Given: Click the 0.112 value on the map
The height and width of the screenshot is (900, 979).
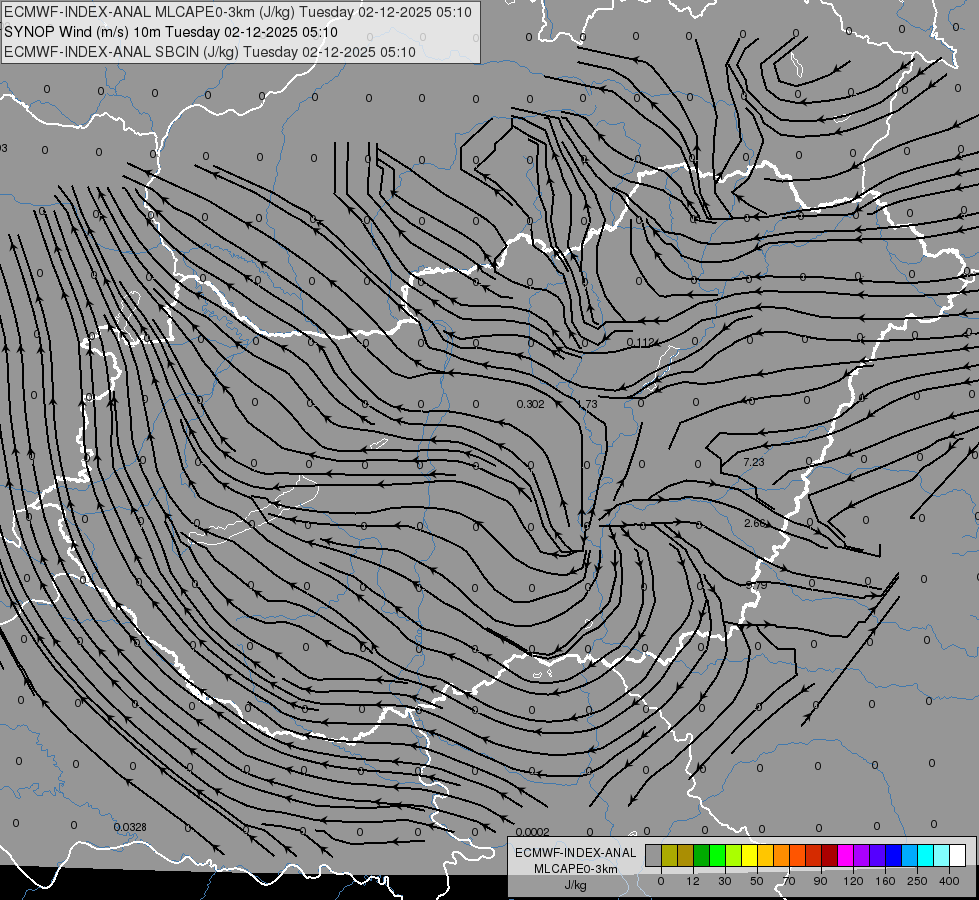Looking at the screenshot, I should [641, 342].
